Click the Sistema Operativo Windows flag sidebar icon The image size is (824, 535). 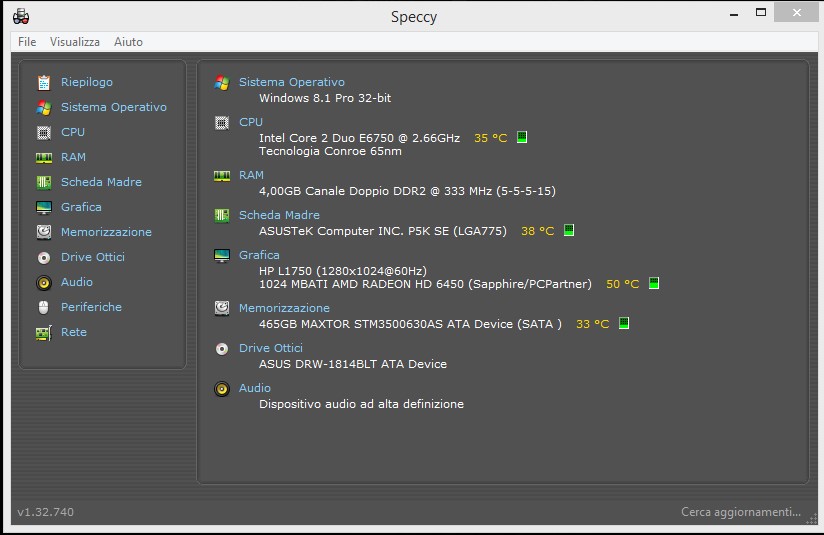pyautogui.click(x=44, y=108)
